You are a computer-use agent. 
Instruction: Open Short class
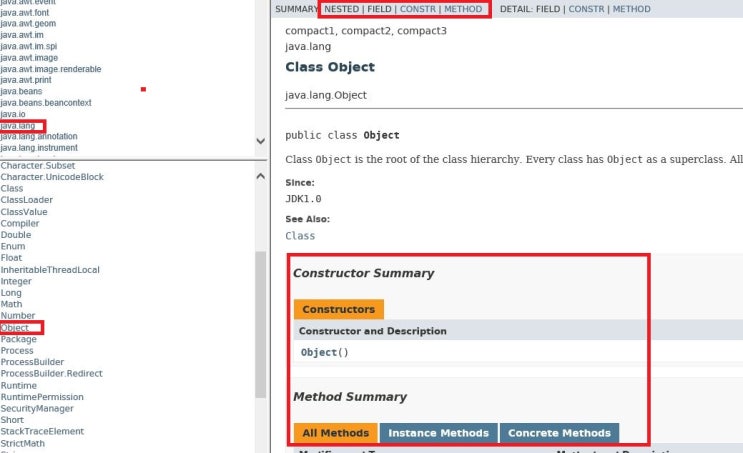click(x=12, y=420)
